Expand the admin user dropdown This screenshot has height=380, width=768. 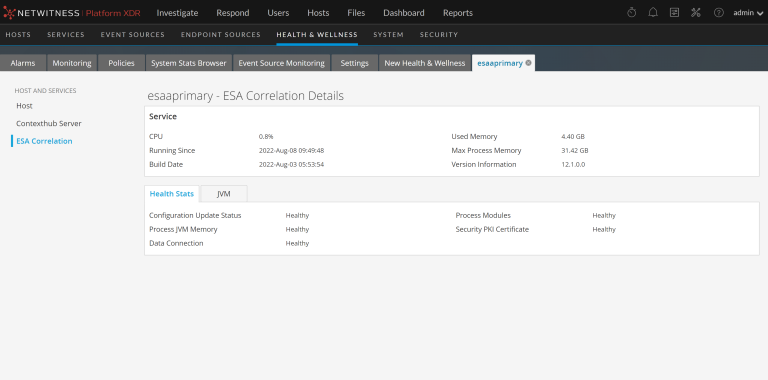(748, 13)
